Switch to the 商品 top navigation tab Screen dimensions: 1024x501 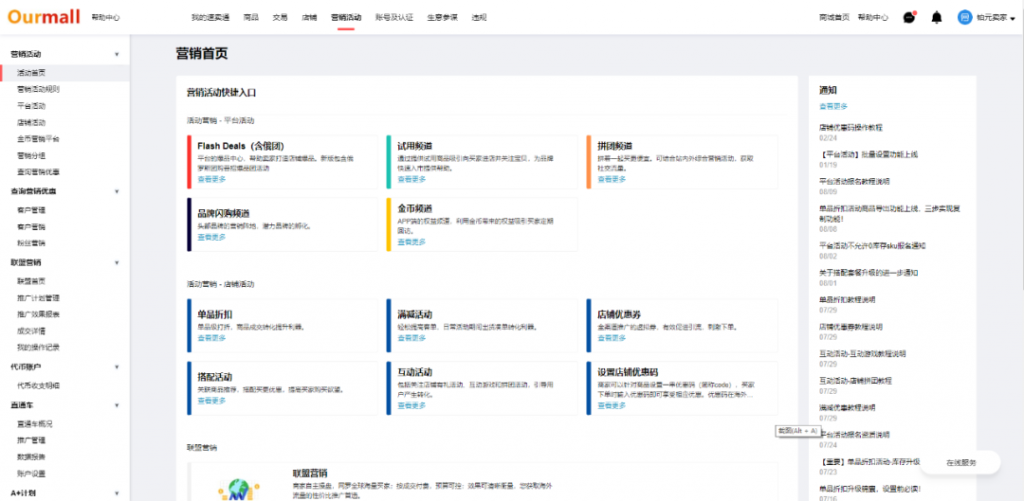(250, 18)
